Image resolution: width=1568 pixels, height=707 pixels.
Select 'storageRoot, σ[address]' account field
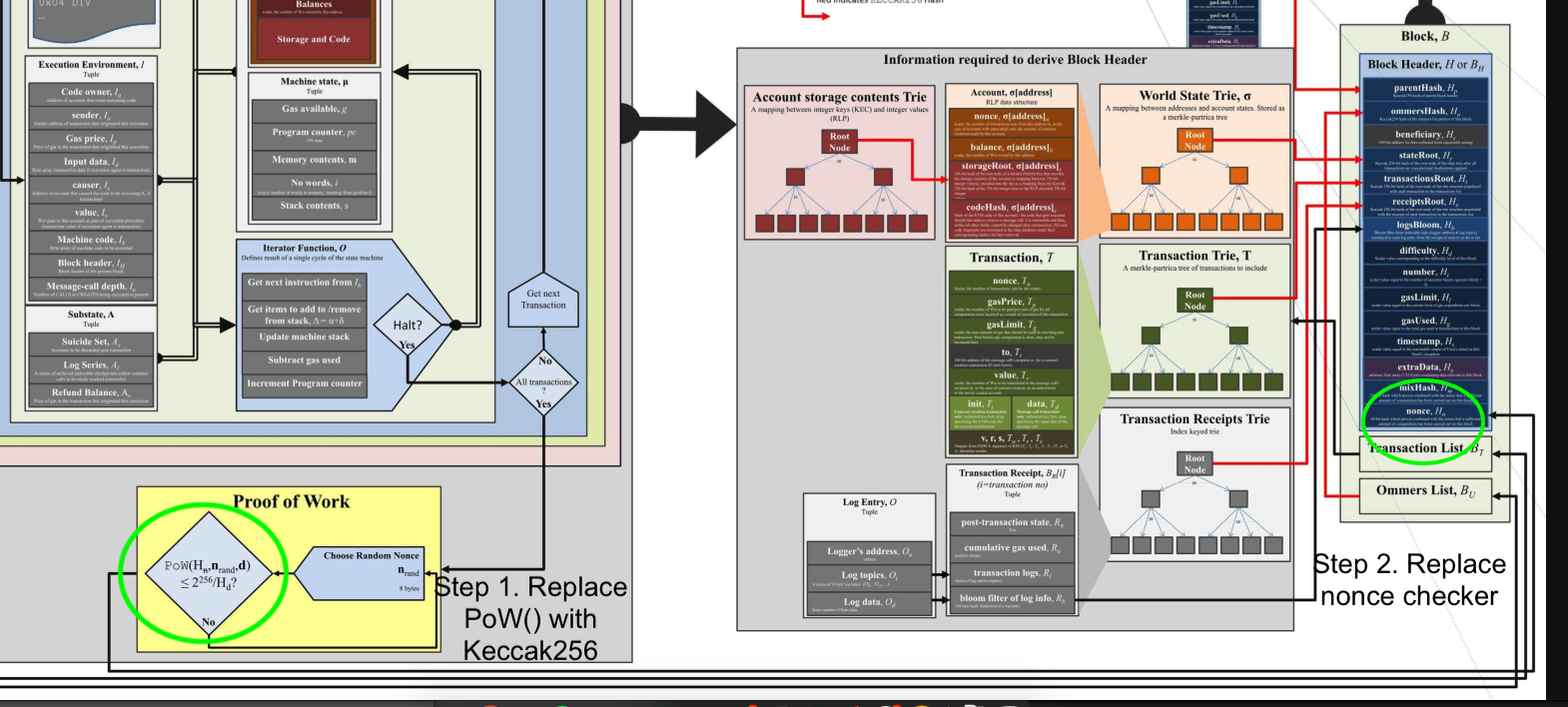[1012, 181]
